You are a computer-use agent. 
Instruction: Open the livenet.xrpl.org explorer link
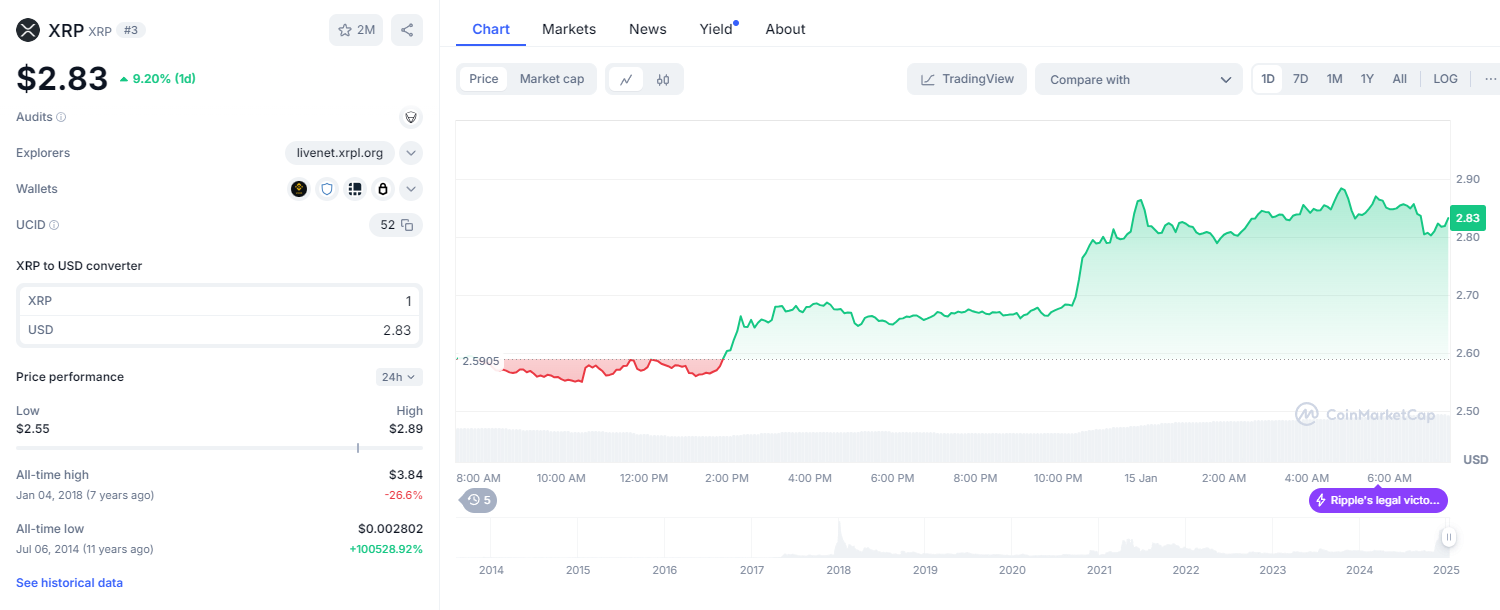(340, 153)
